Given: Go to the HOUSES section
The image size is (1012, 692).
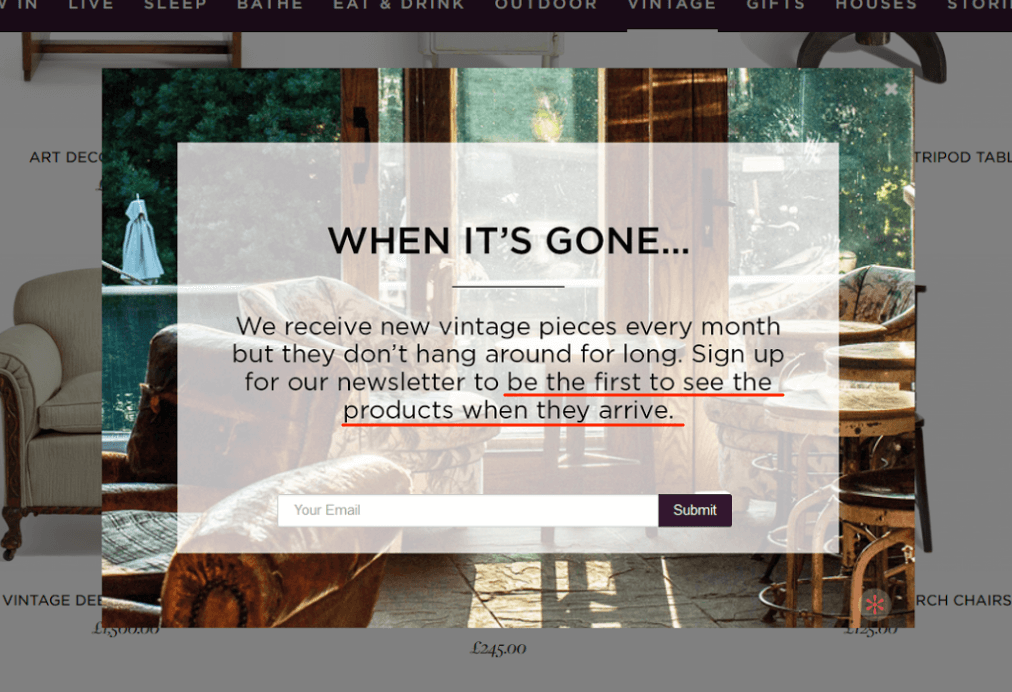Looking at the screenshot, I should [x=876, y=5].
